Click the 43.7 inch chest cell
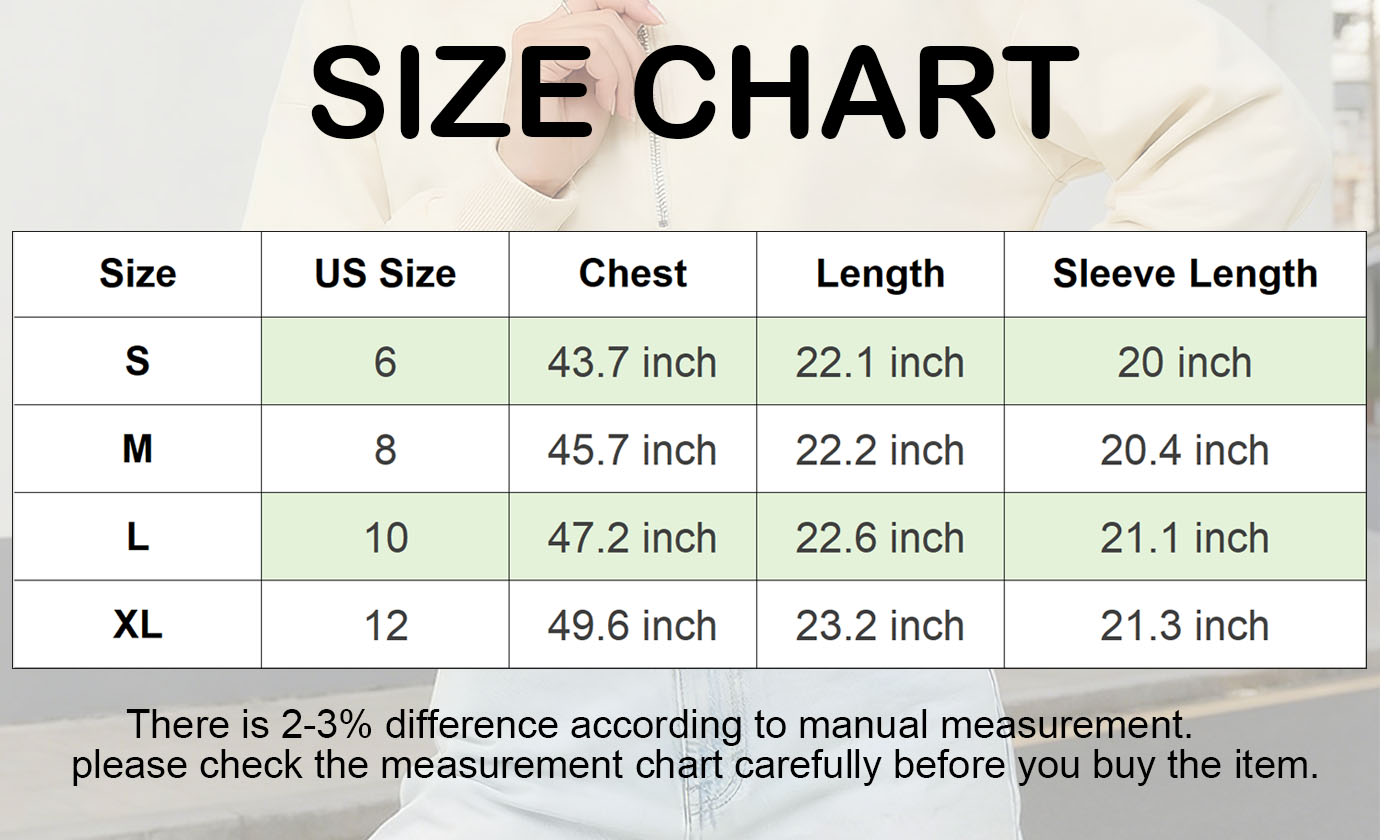Screen dimensions: 1400x840 click(632, 362)
